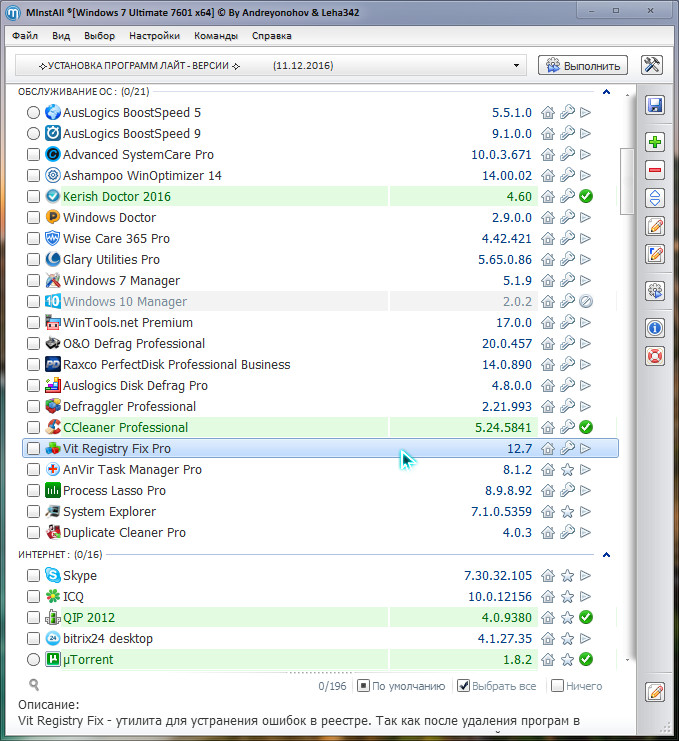Click the run arrow for Process Lasso Pro
The width and height of the screenshot is (679, 741).
coord(585,491)
